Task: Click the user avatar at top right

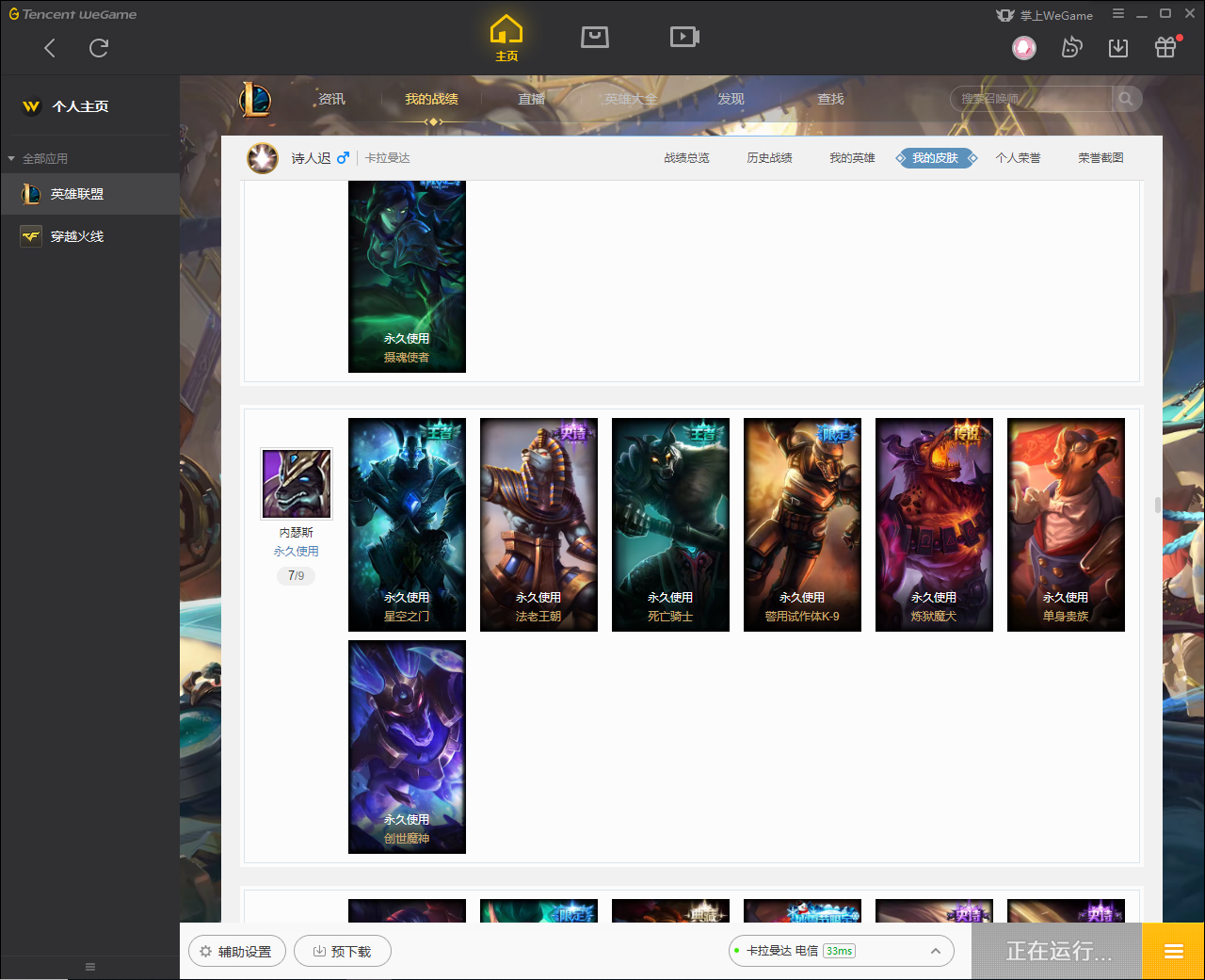Action: [1024, 47]
